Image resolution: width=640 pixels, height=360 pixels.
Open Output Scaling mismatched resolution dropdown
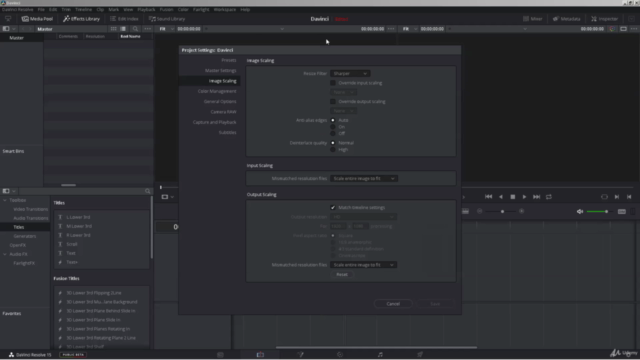[x=363, y=265]
